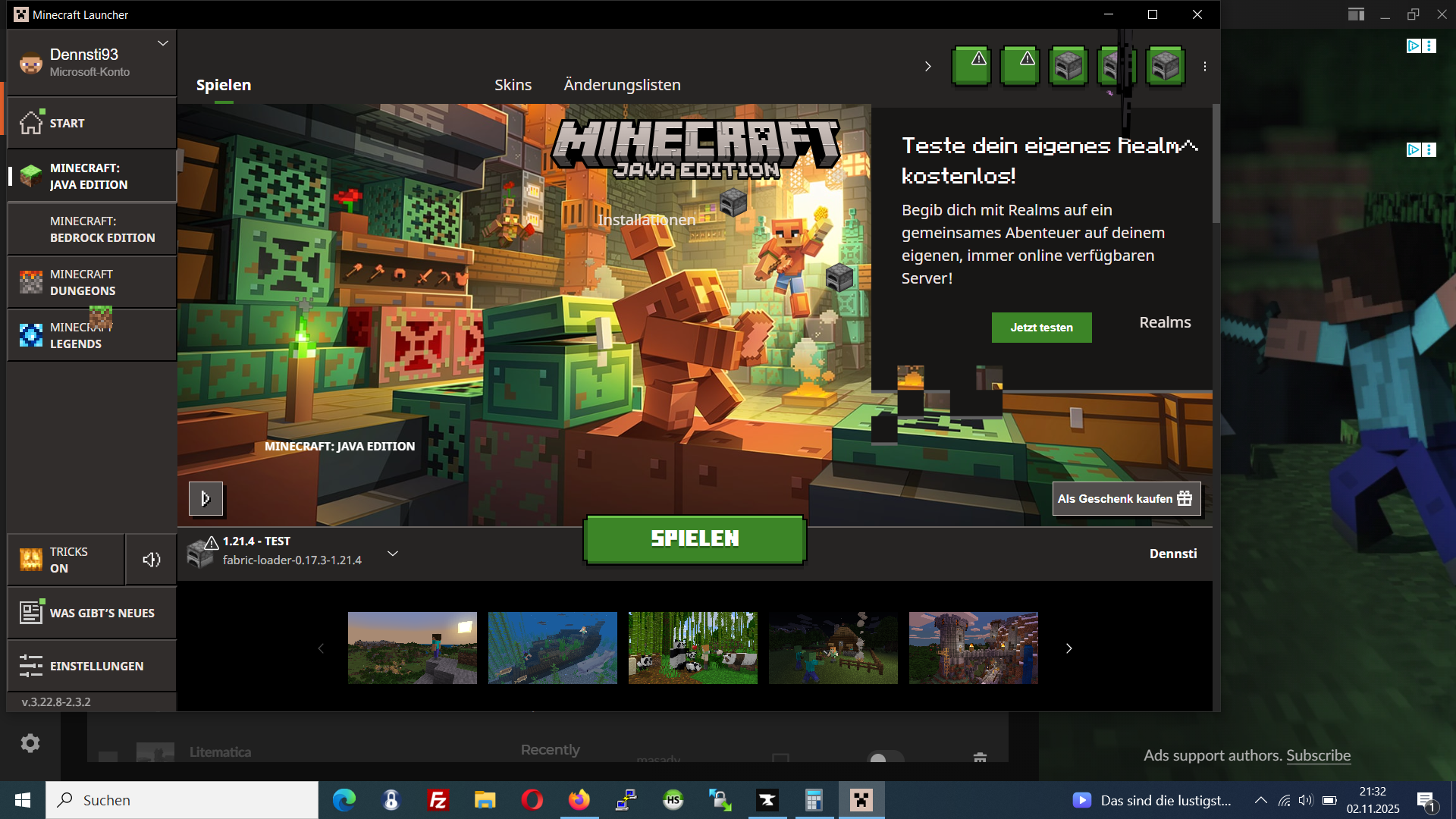
Task: Toggle Tricks ON button
Action: pos(66,560)
